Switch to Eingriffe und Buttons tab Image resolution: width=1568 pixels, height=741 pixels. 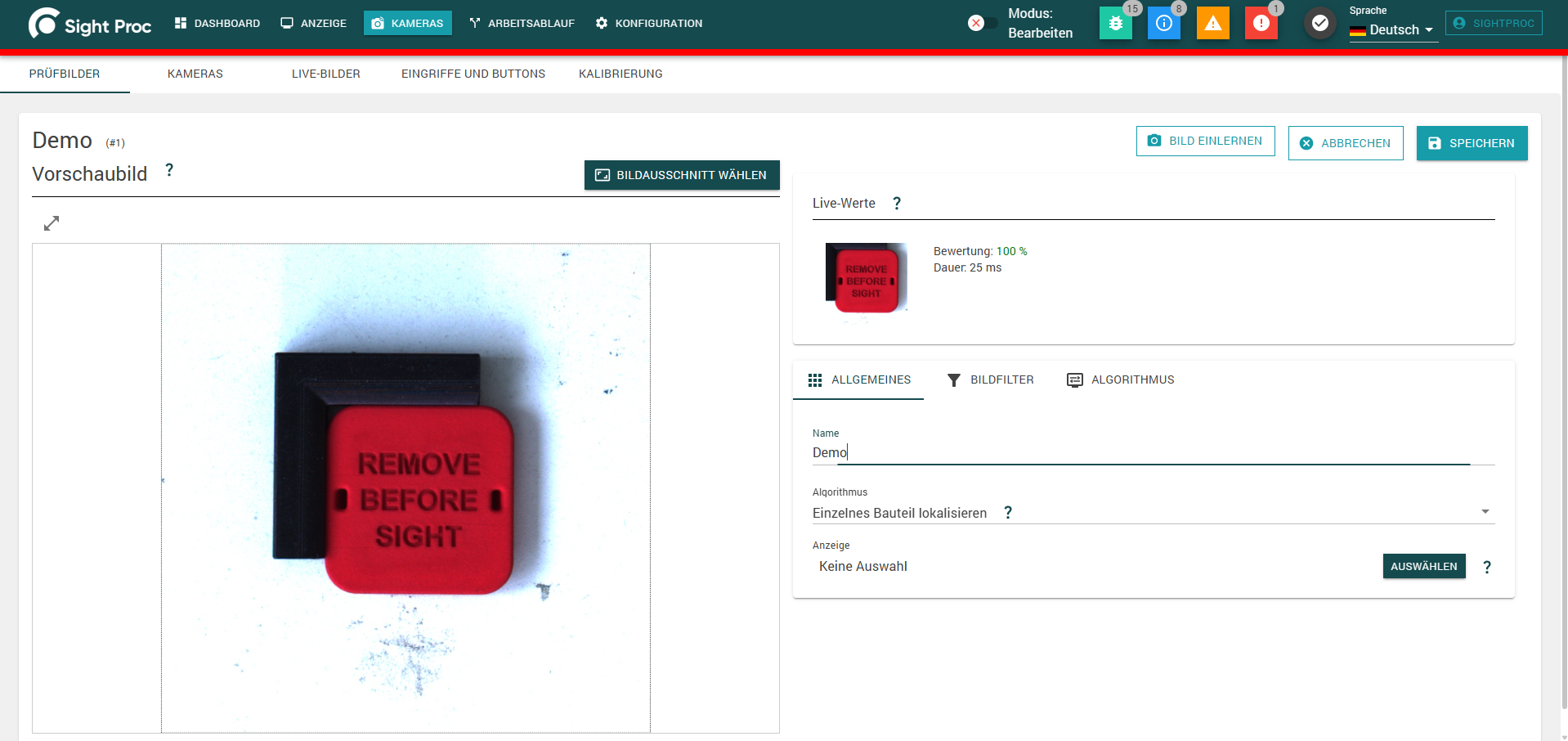(473, 74)
